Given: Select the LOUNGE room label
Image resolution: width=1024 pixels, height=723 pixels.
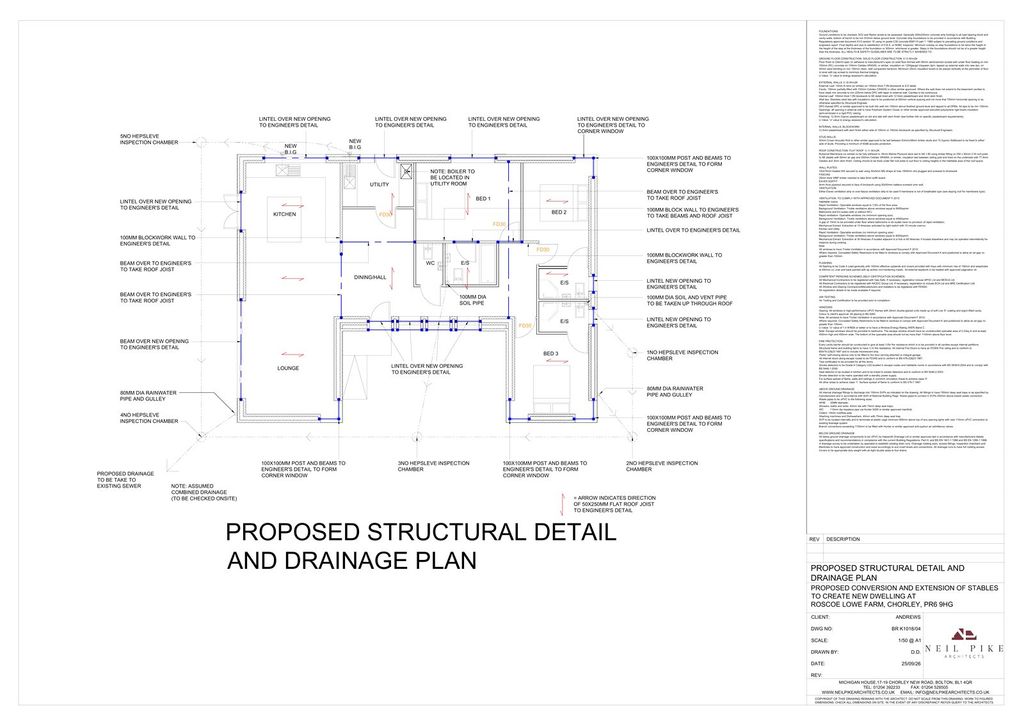Looking at the screenshot, I should (288, 368).
